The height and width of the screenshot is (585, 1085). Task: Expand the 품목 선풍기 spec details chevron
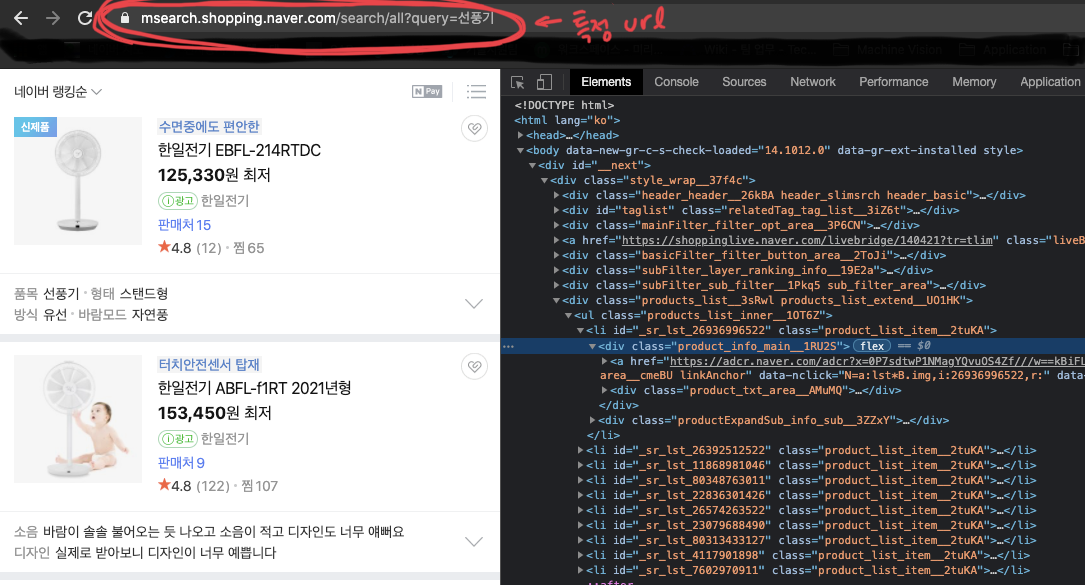(x=474, y=304)
